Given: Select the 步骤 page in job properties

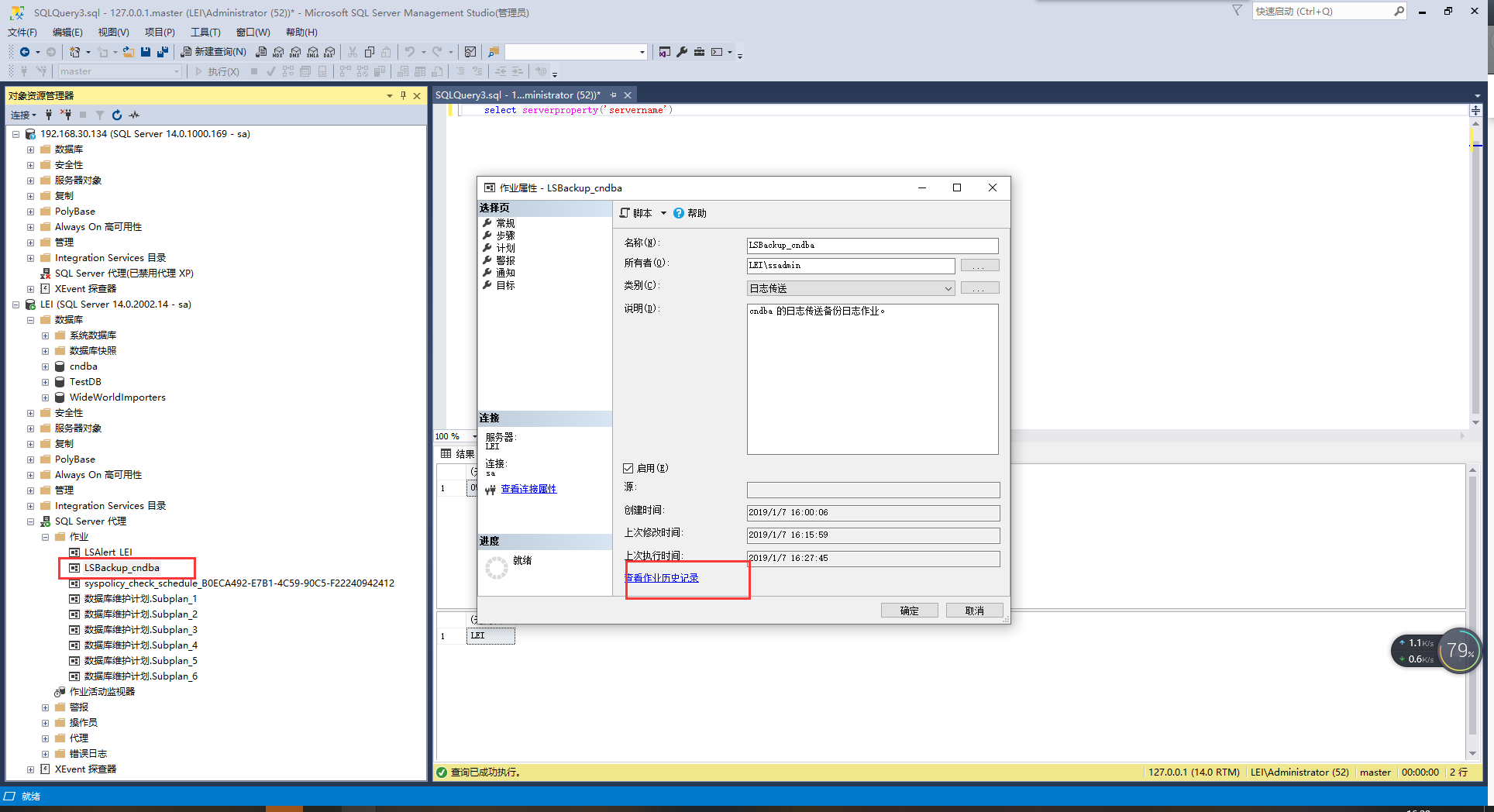Looking at the screenshot, I should [505, 236].
